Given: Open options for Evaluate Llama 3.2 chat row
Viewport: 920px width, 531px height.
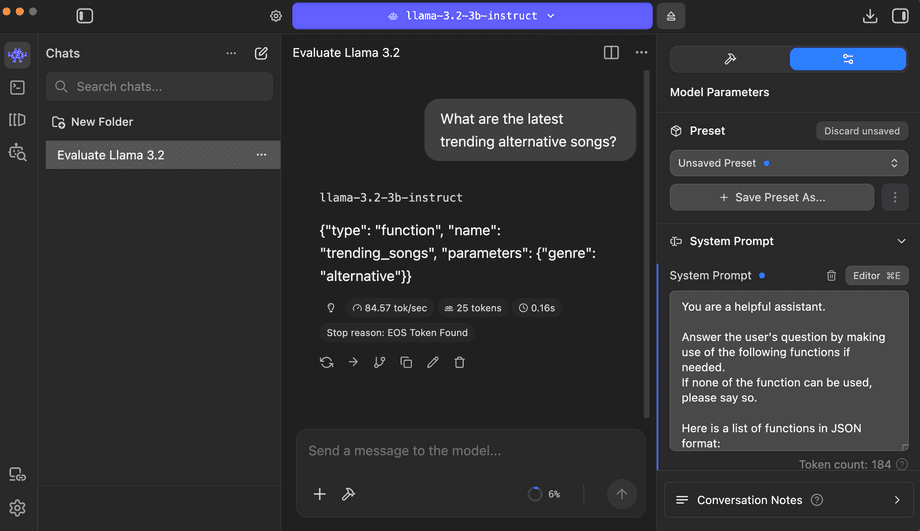Looking at the screenshot, I should [x=262, y=155].
